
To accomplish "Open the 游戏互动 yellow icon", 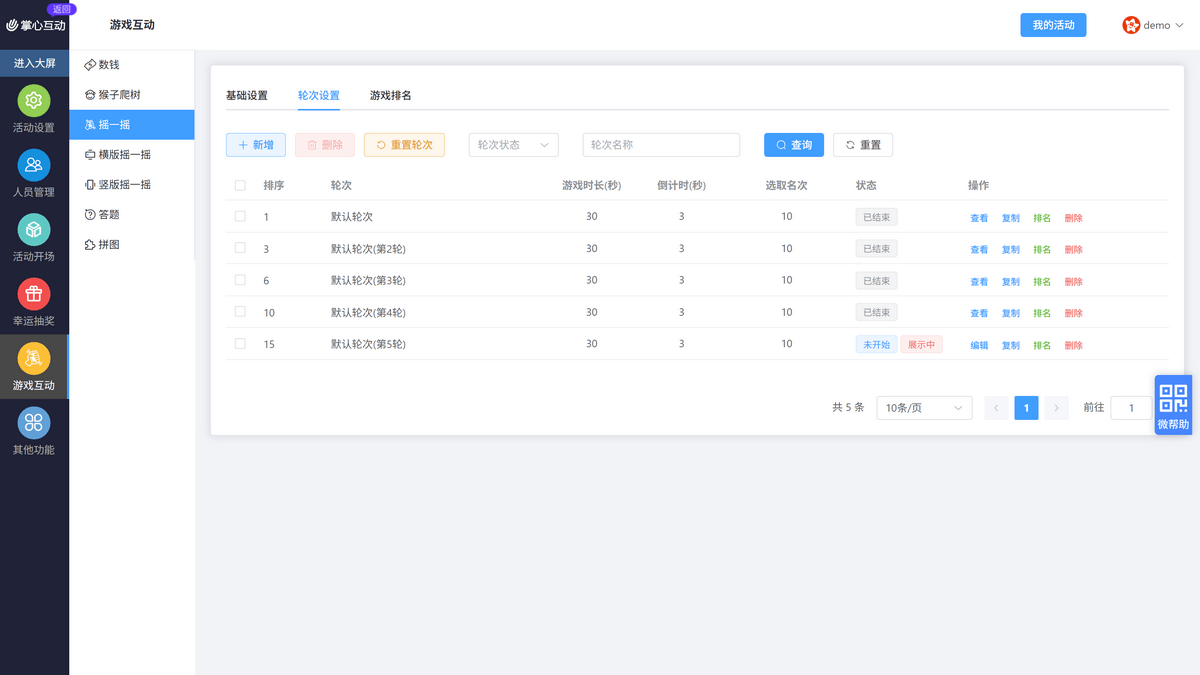I will (x=34, y=358).
